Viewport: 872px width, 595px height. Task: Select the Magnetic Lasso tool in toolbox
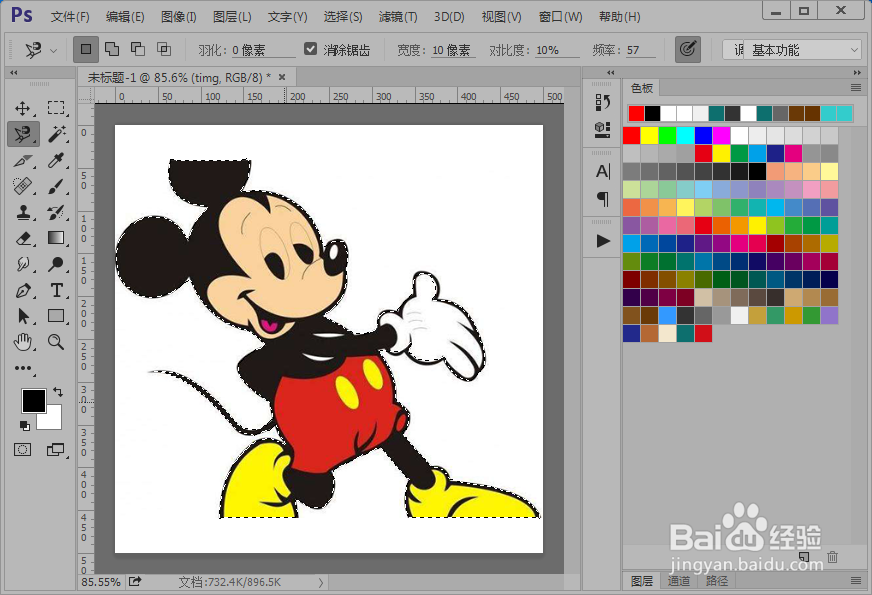pos(23,134)
